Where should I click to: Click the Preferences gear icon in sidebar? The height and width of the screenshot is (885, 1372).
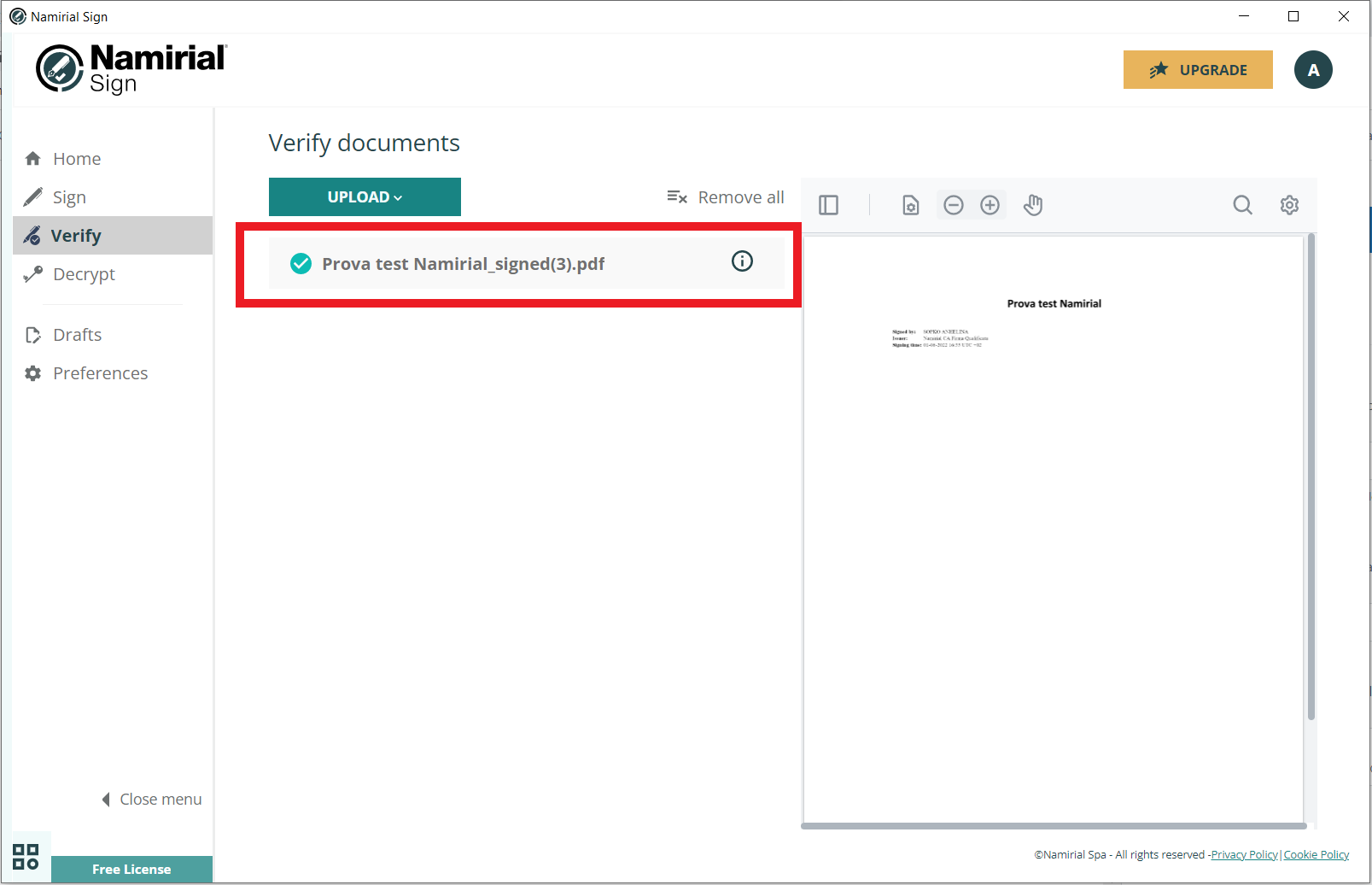(33, 373)
